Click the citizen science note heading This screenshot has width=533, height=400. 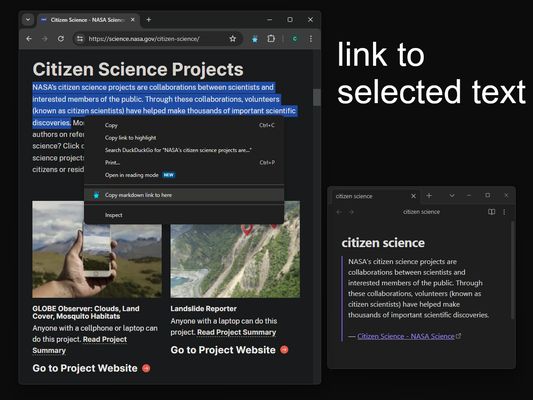pyautogui.click(x=383, y=243)
